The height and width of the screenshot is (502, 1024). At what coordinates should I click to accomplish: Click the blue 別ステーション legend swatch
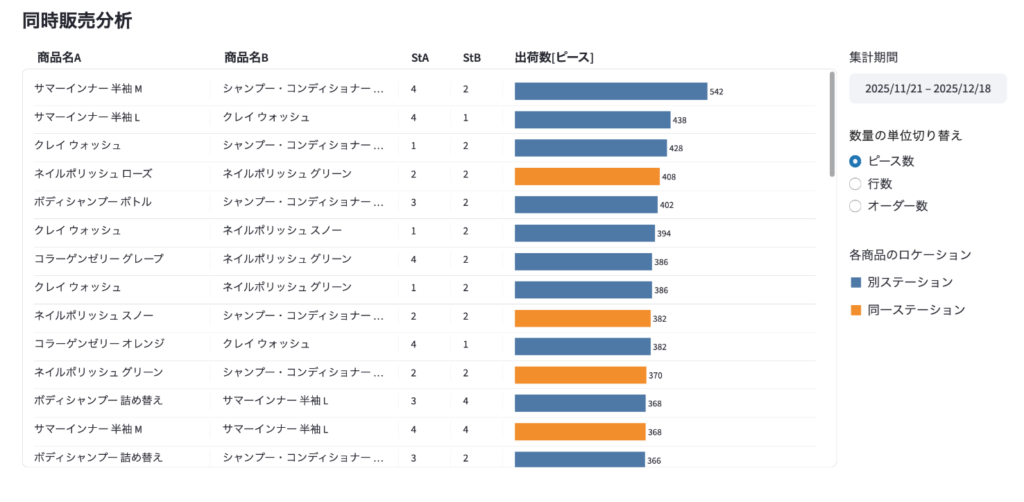(x=855, y=282)
